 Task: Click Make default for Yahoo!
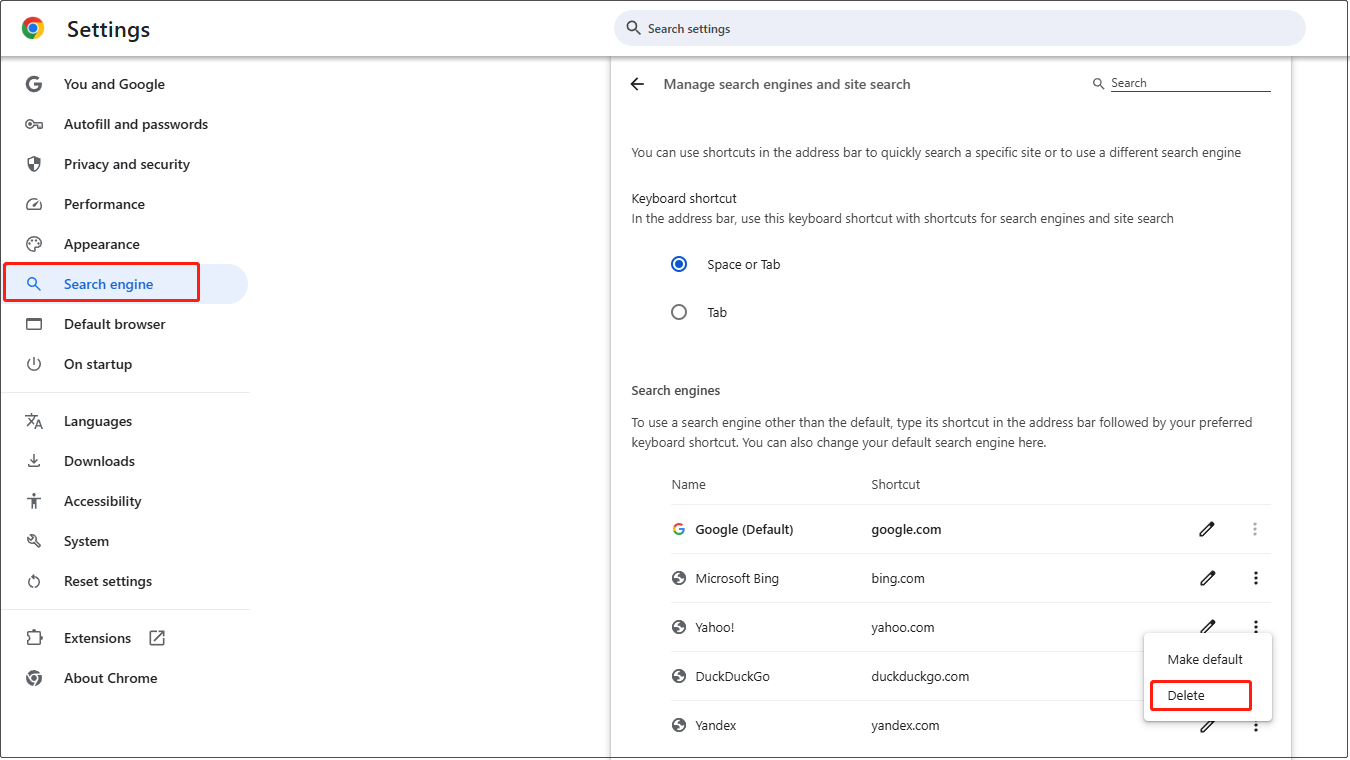[x=1204, y=659]
